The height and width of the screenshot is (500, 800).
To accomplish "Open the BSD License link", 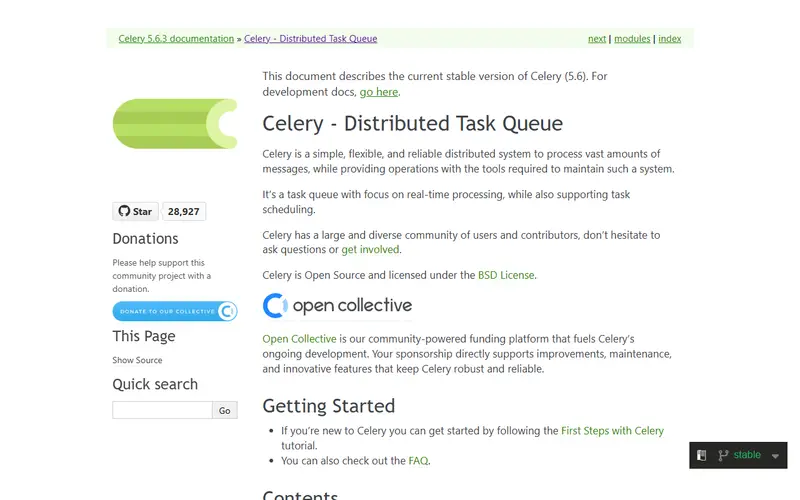I will coord(506,275).
